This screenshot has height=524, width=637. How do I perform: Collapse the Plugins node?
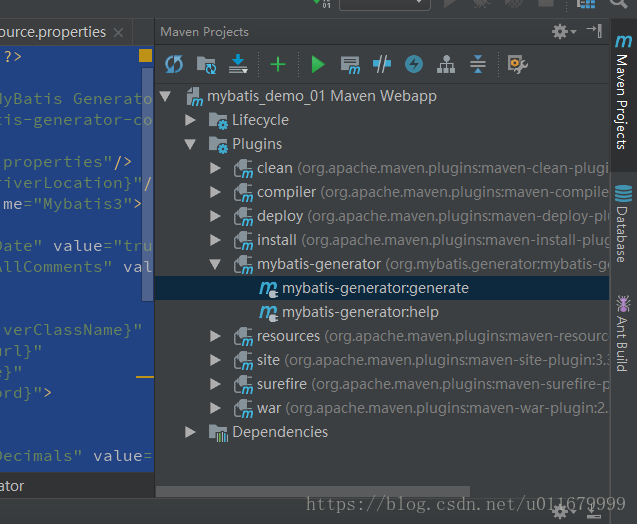tap(190, 144)
